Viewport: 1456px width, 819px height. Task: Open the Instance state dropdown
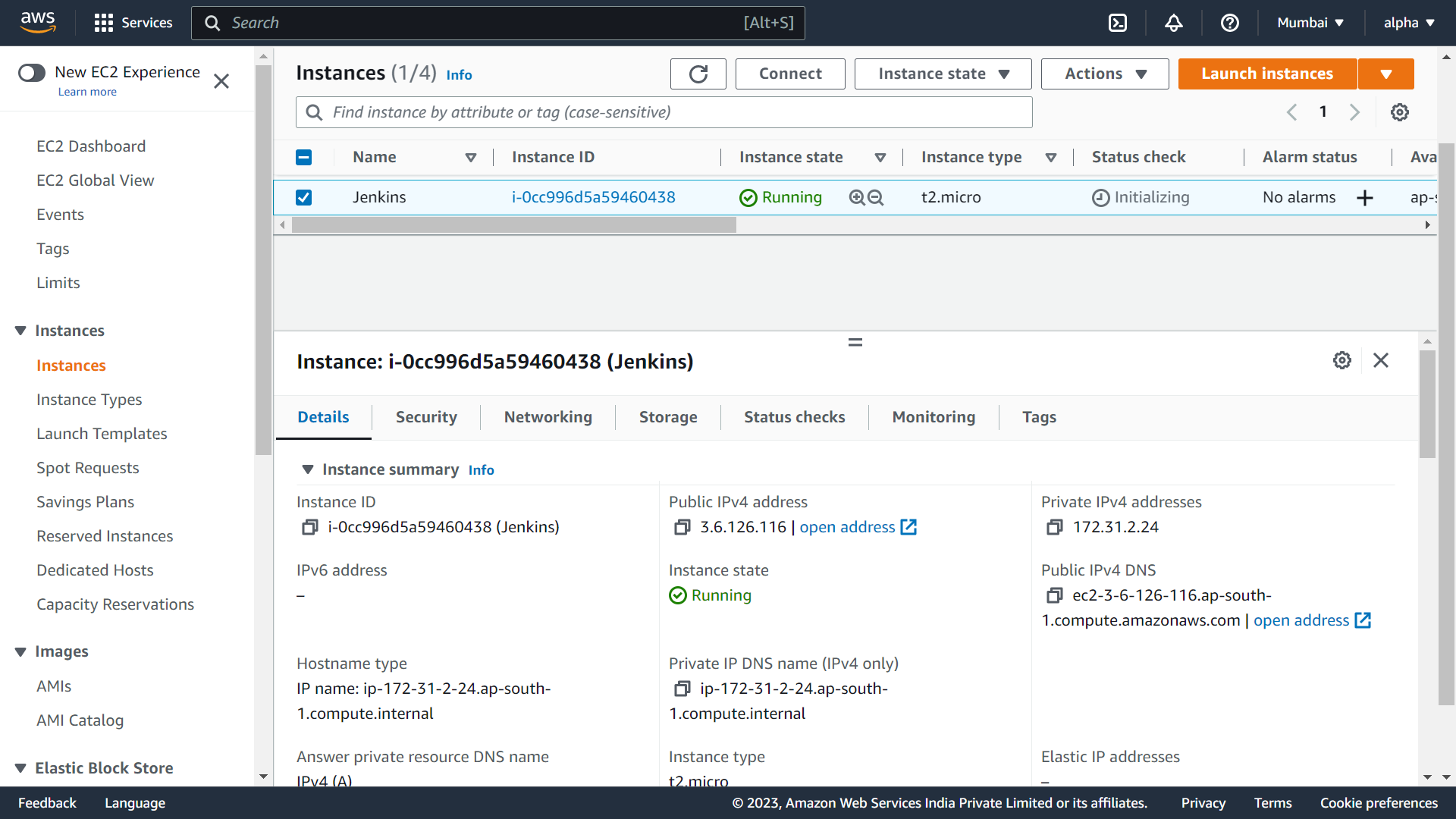click(943, 74)
